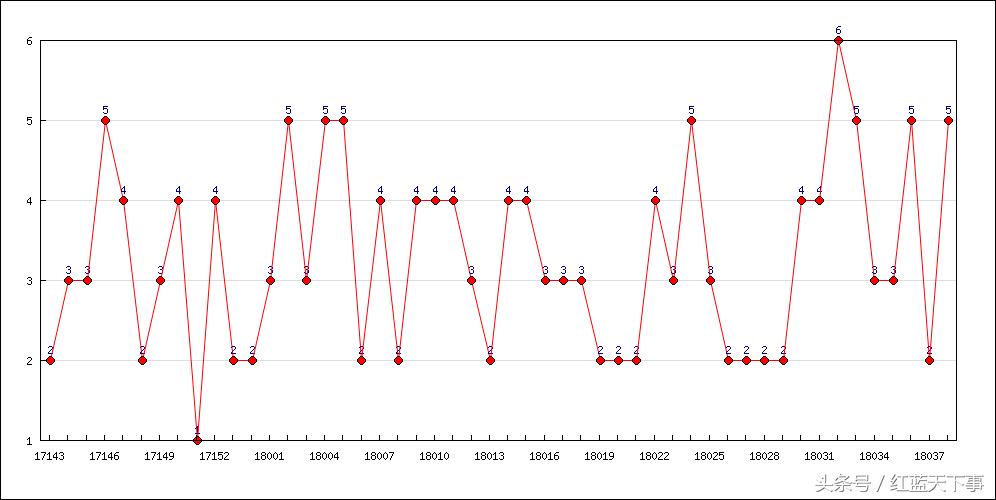The width and height of the screenshot is (996, 500).
Task: Click the x-axis label 18025
Action: pyautogui.click(x=710, y=456)
